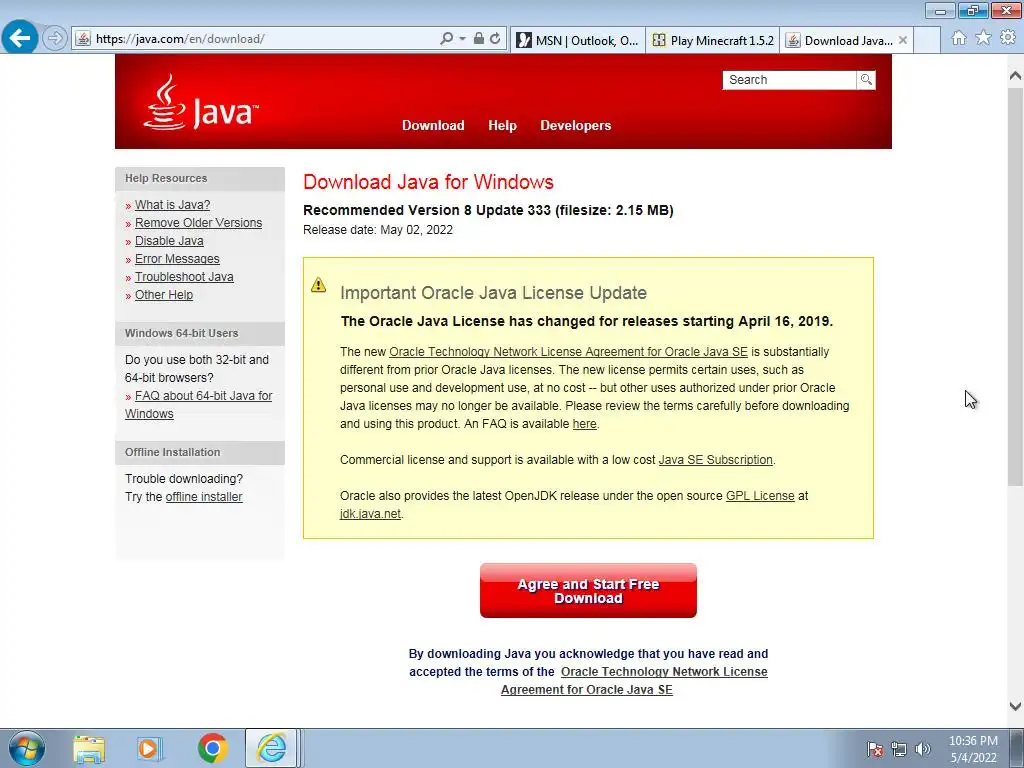This screenshot has height=768, width=1024.
Task: Open the What is Java? link
Action: point(172,205)
